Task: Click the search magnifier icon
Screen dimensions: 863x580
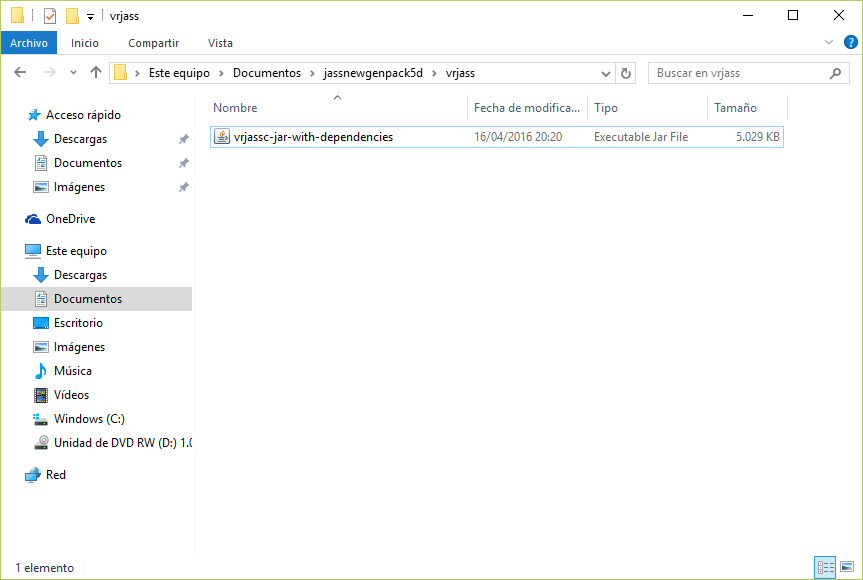Action: pyautogui.click(x=835, y=73)
